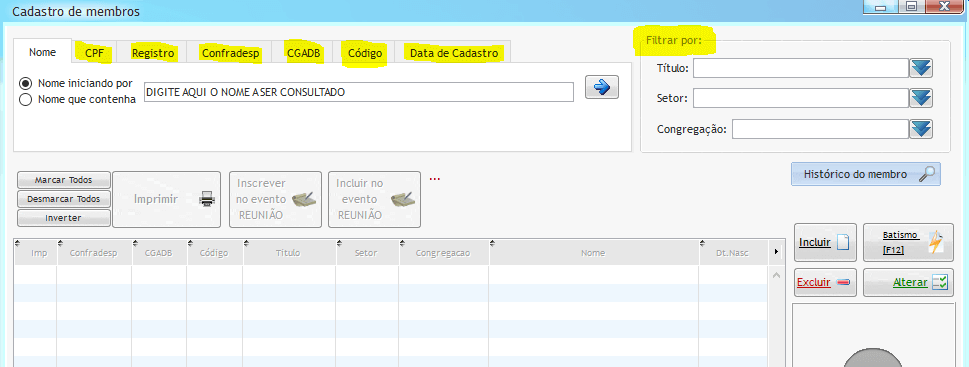Click Inscrever no evento REUNIÃO button
Screen dimensions: 969x367
tap(276, 199)
